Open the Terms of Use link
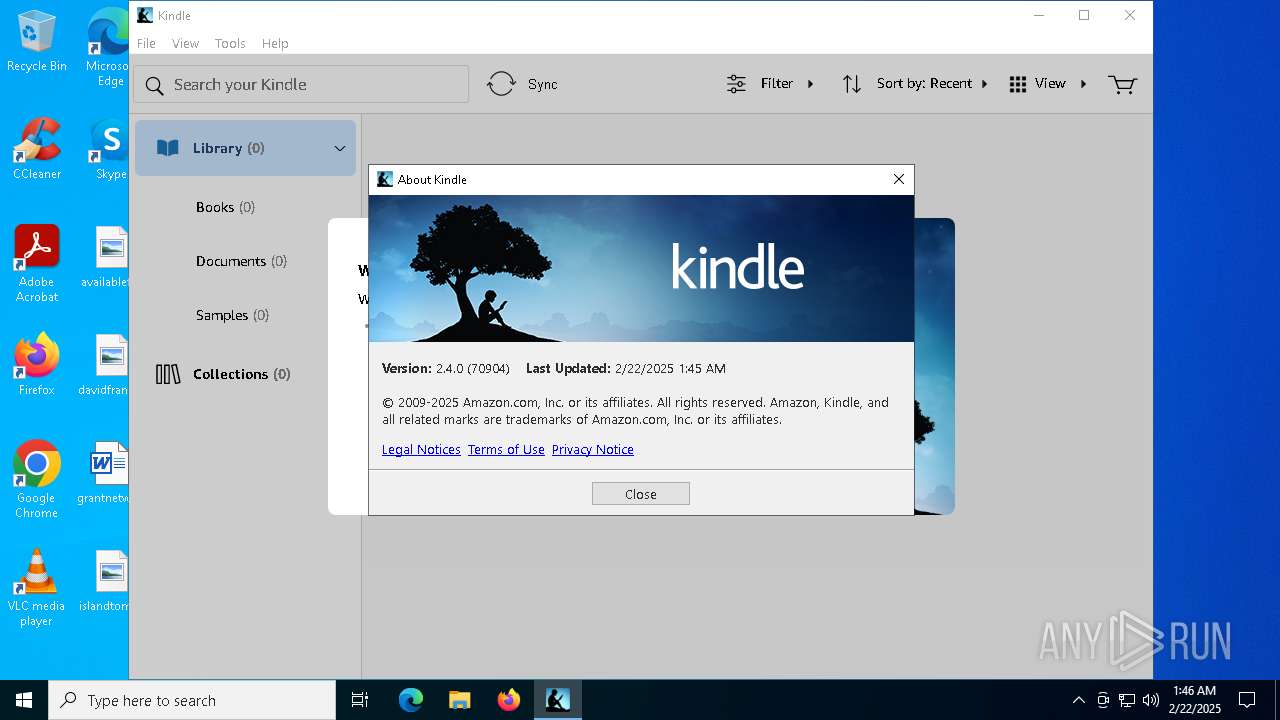1280x720 pixels. 506,450
